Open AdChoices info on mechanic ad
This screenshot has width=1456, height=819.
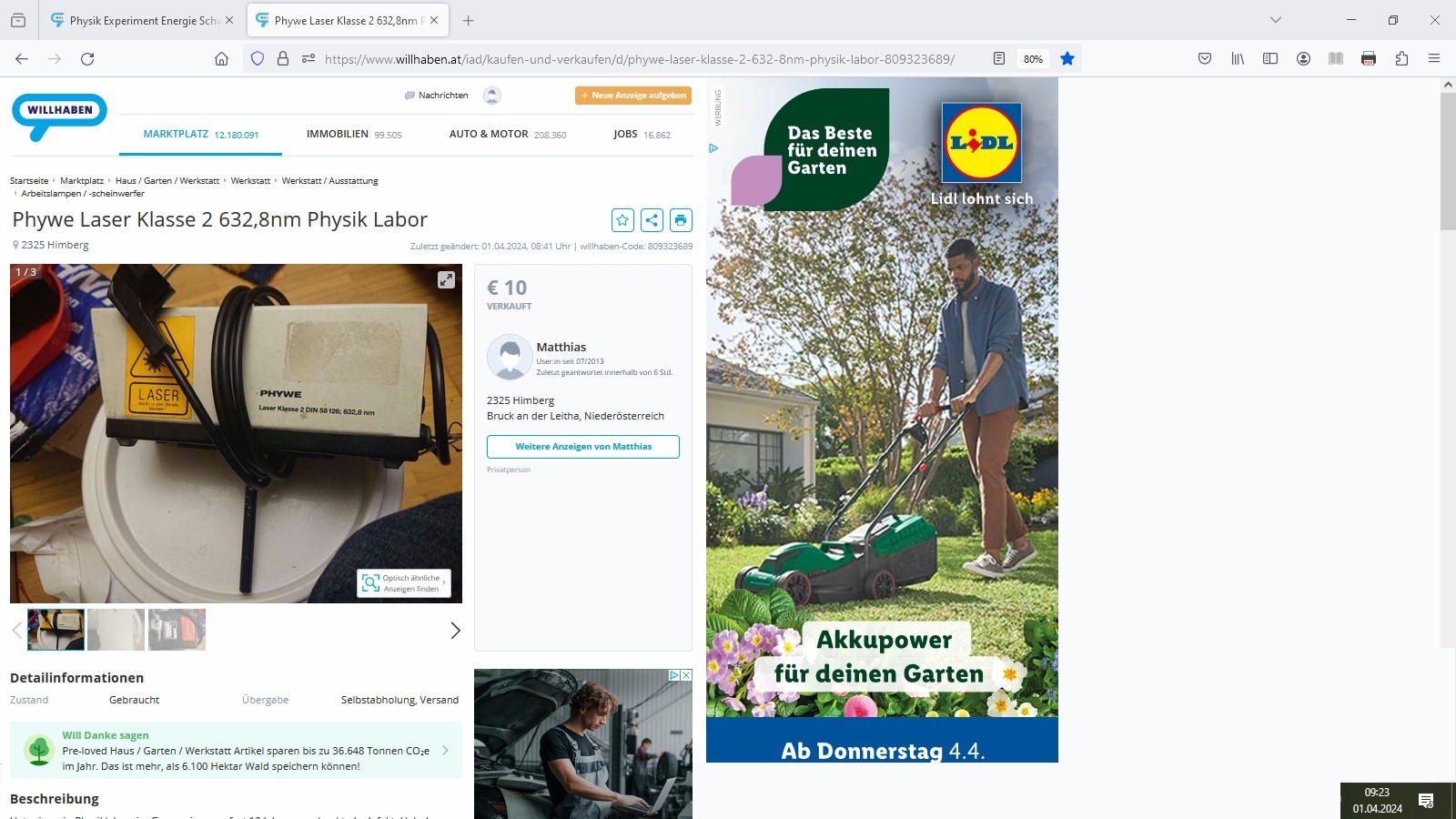(x=674, y=675)
